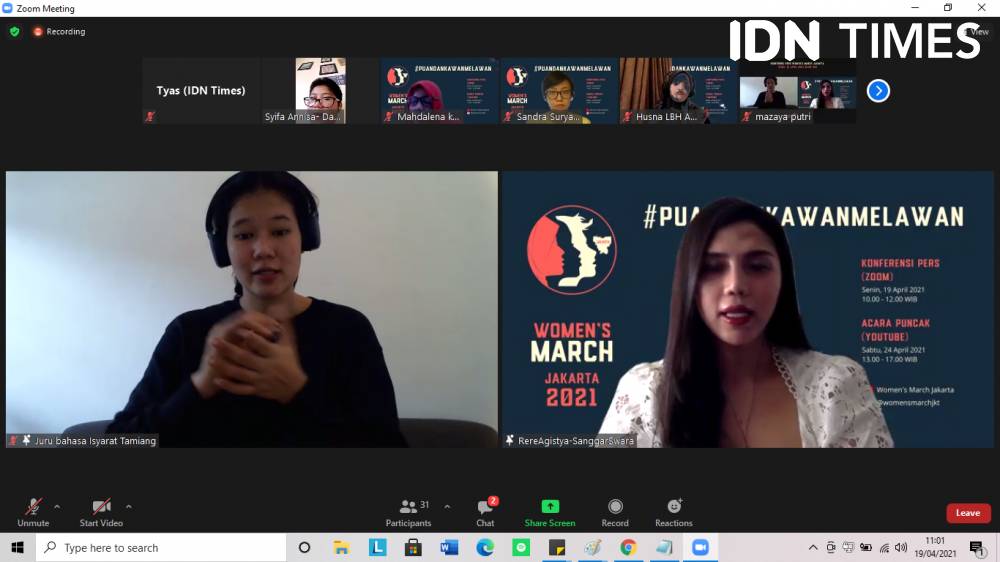Click the battery tray icon

point(865,547)
